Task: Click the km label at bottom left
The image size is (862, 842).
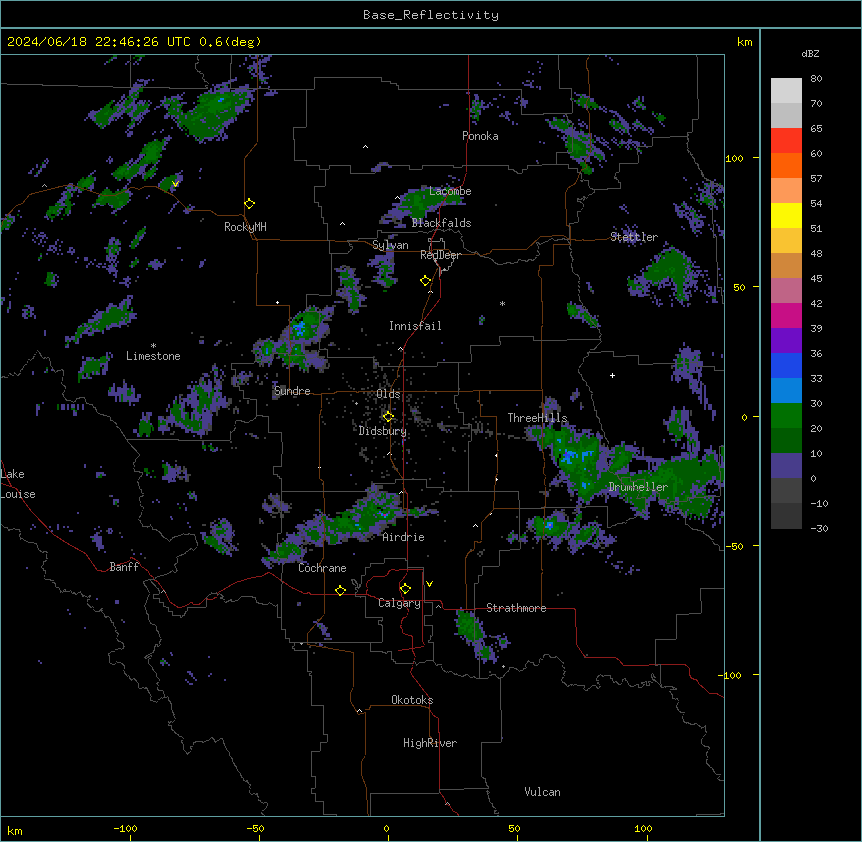Action: (x=15, y=830)
